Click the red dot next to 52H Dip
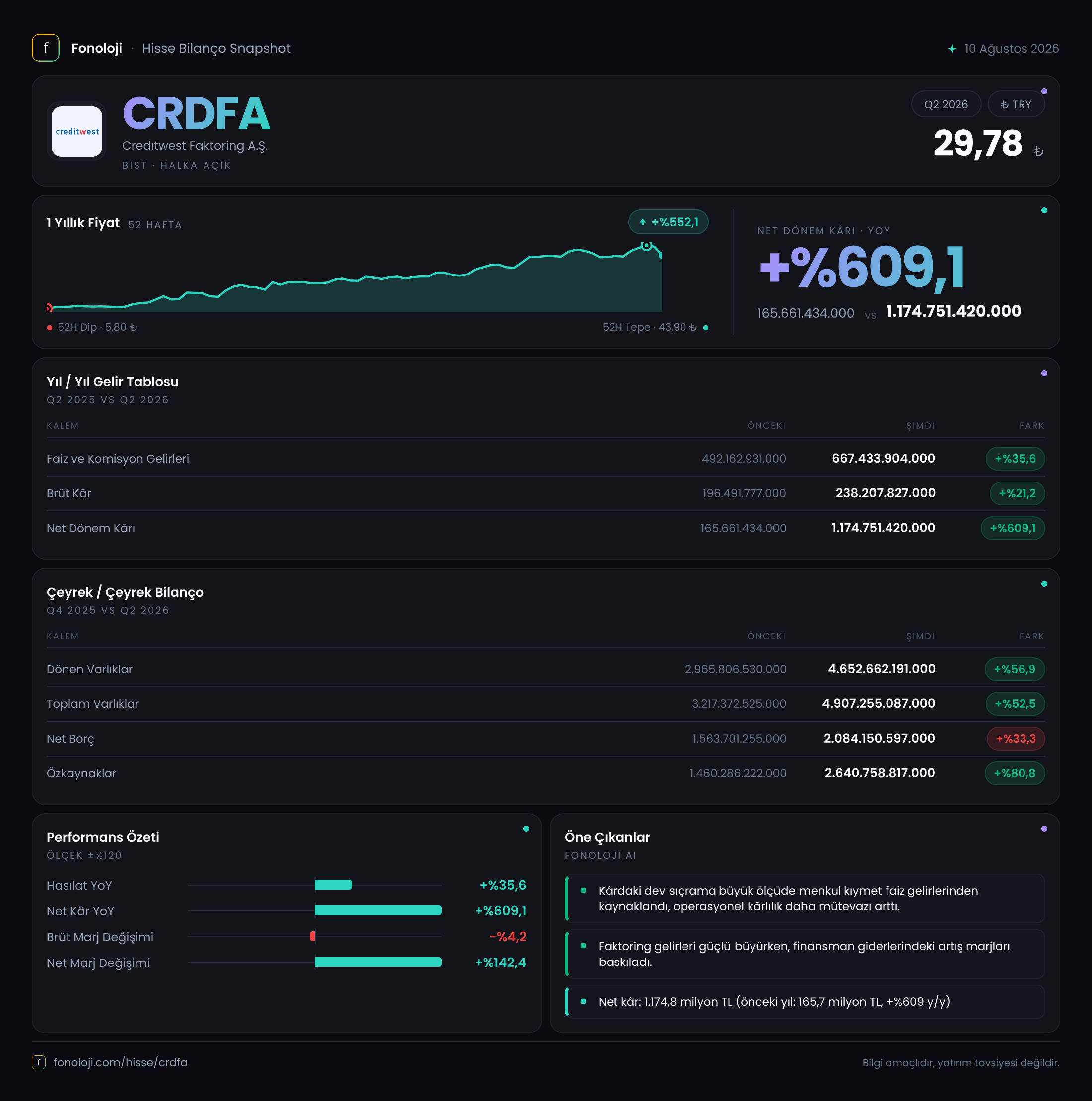This screenshot has width=1092, height=1101. coord(50,327)
